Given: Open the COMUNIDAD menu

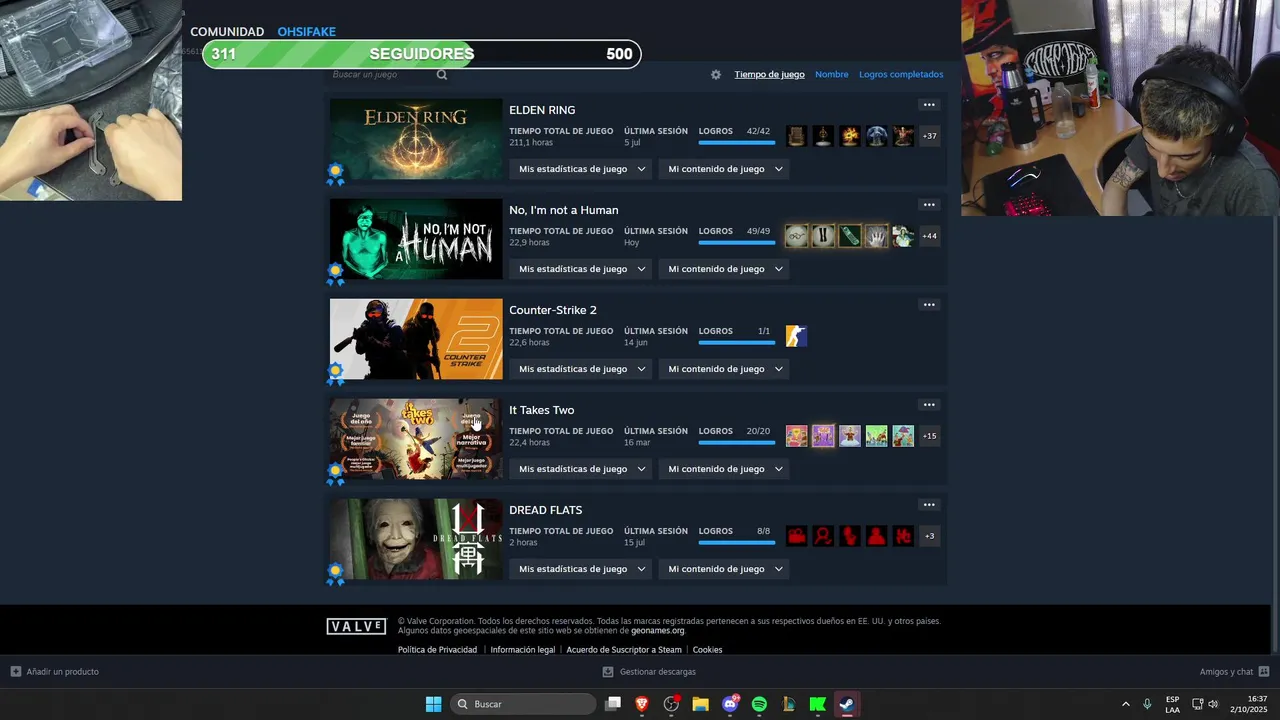Looking at the screenshot, I should click(227, 32).
